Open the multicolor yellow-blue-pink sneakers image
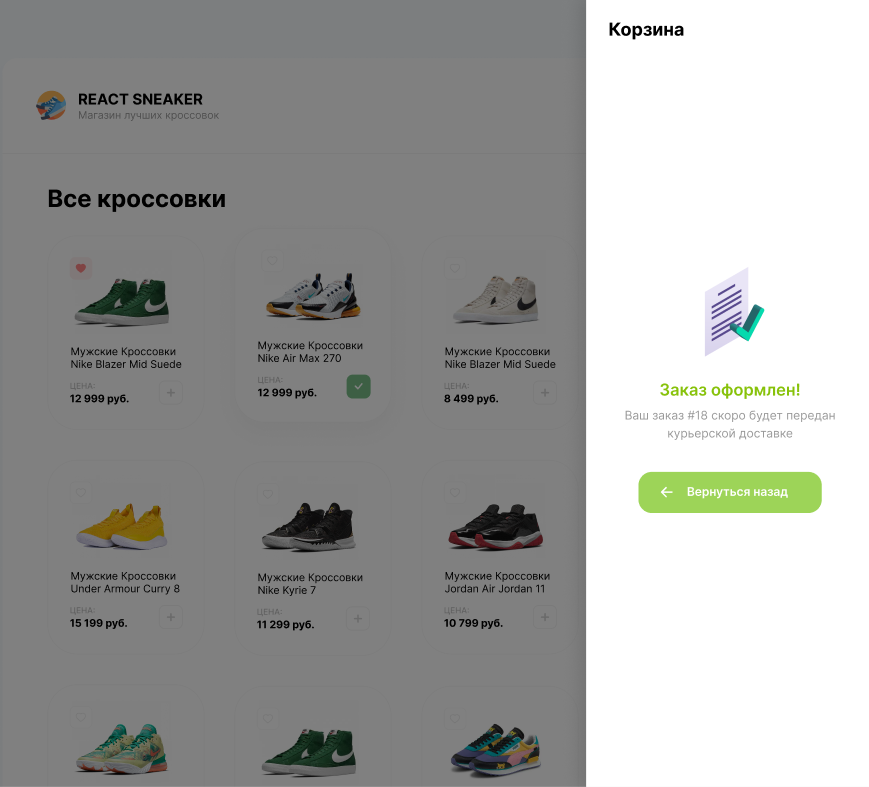 [496, 749]
